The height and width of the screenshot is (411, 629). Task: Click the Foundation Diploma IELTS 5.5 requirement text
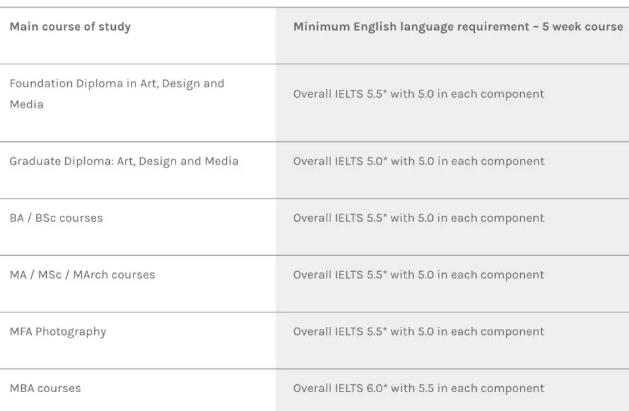[x=418, y=94]
